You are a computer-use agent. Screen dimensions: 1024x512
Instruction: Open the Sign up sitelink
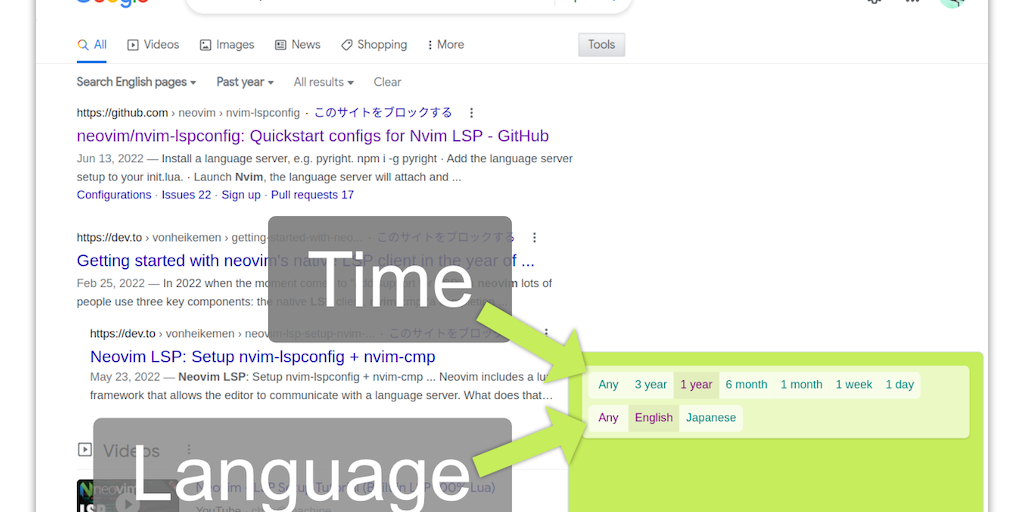coord(241,195)
